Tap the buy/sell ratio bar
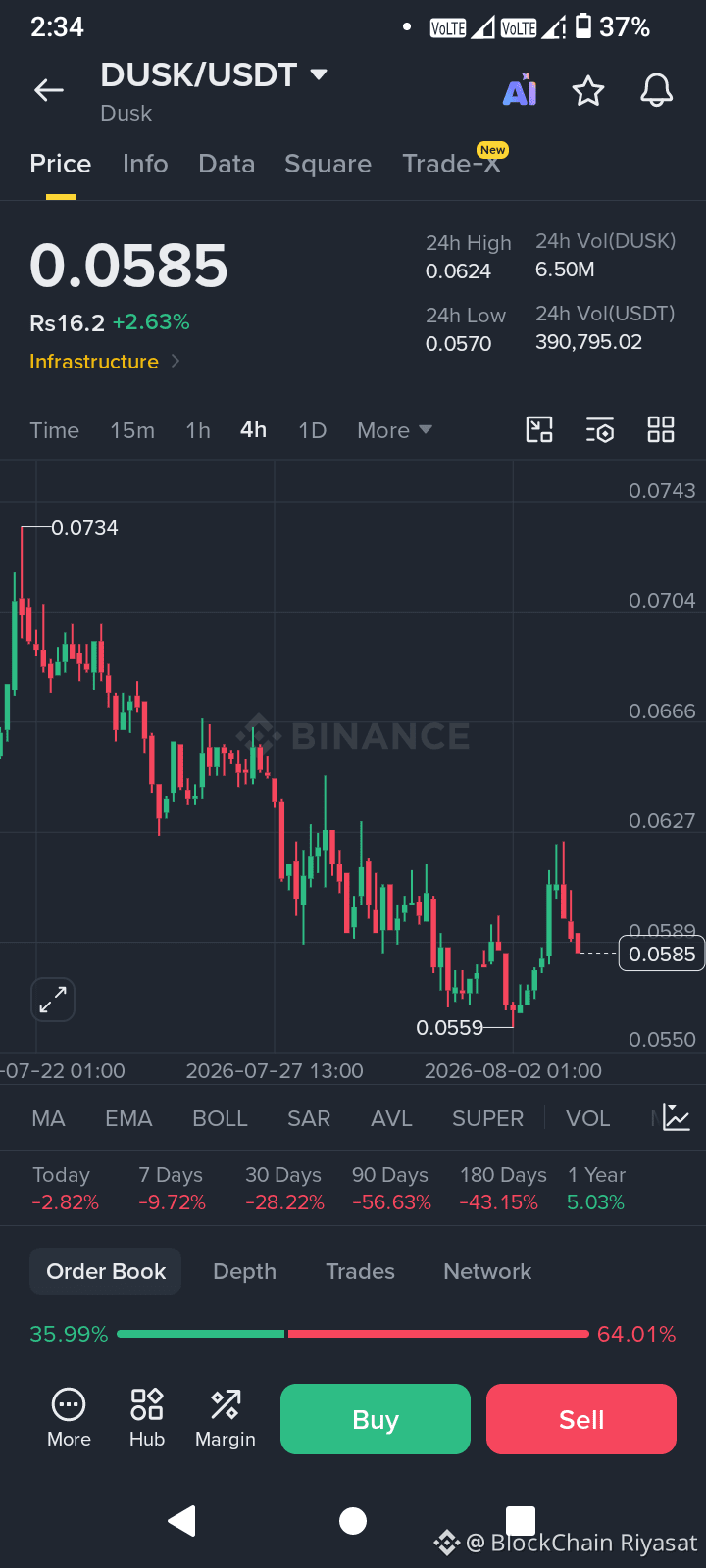 [353, 1334]
